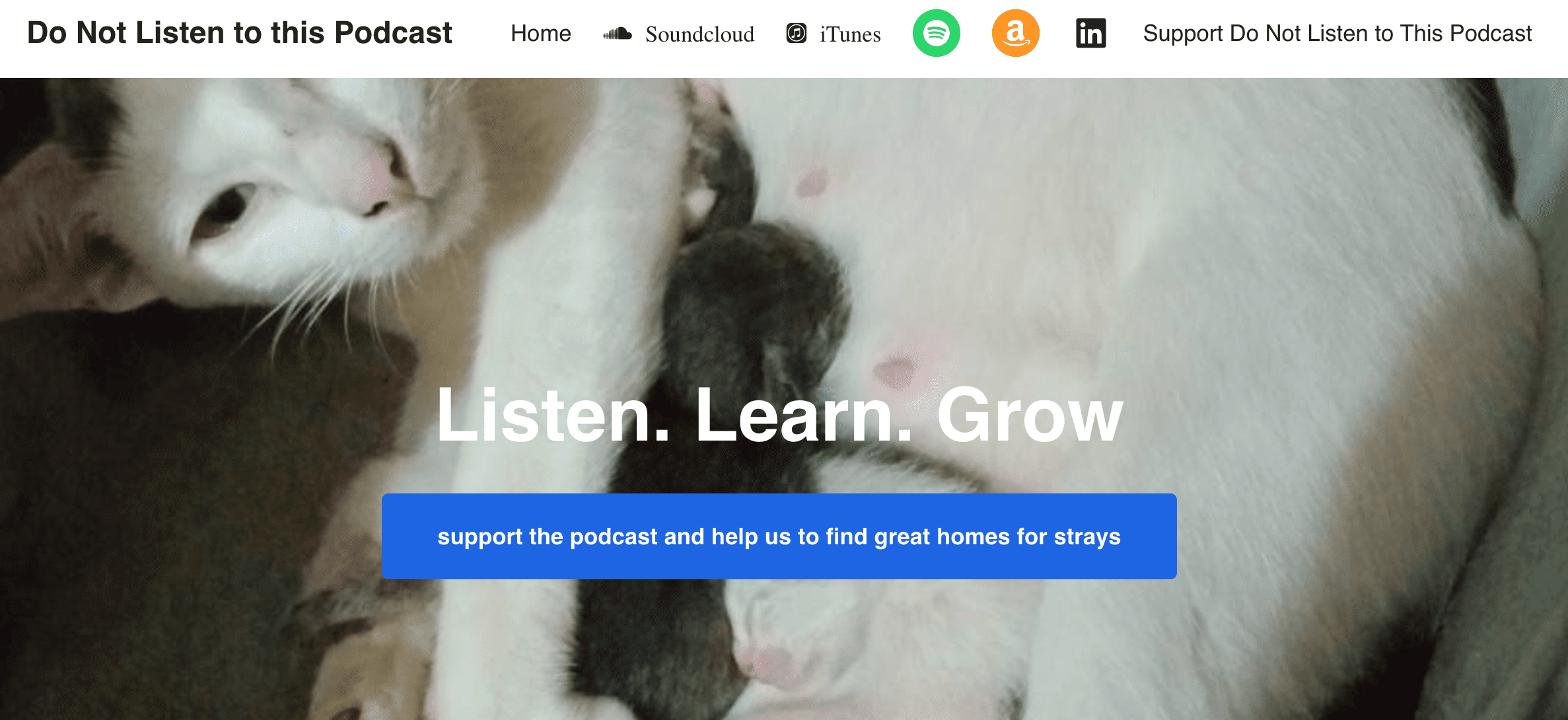Viewport: 1568px width, 720px height.
Task: Select the iTunes text link
Action: tap(850, 34)
